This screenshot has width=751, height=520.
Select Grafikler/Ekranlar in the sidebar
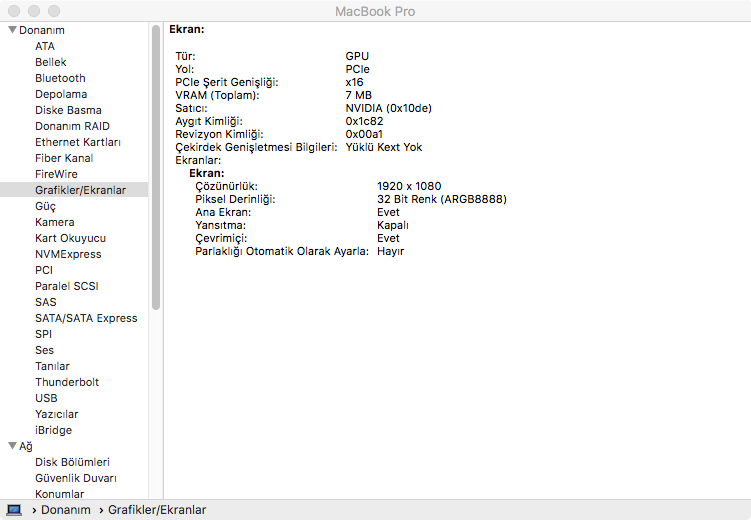click(x=80, y=190)
